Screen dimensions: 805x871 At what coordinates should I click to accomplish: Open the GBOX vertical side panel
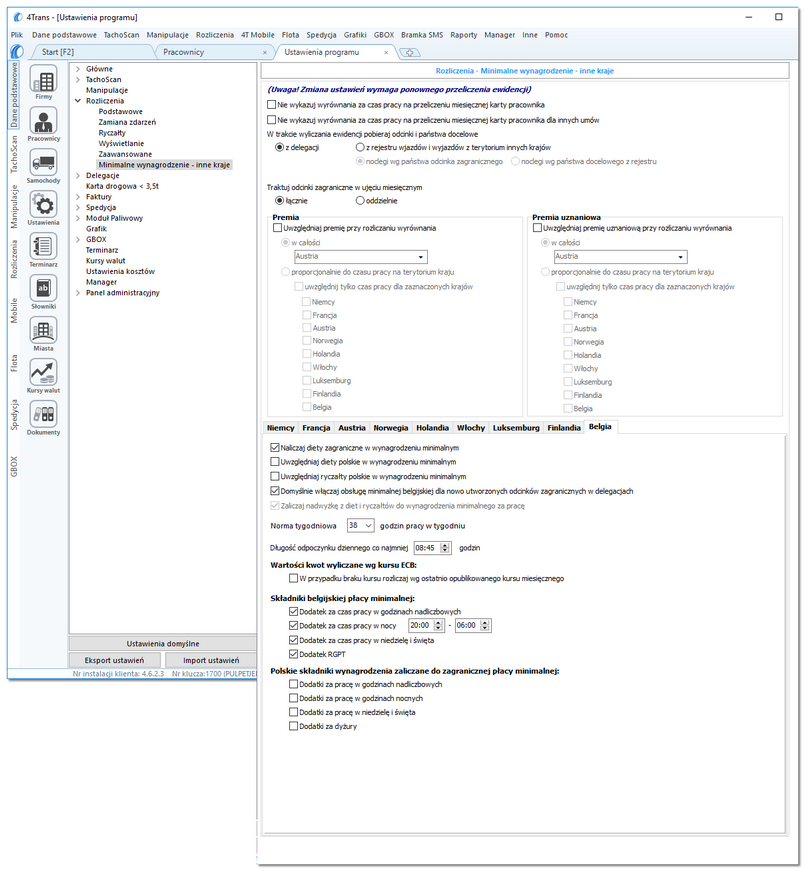pos(14,467)
